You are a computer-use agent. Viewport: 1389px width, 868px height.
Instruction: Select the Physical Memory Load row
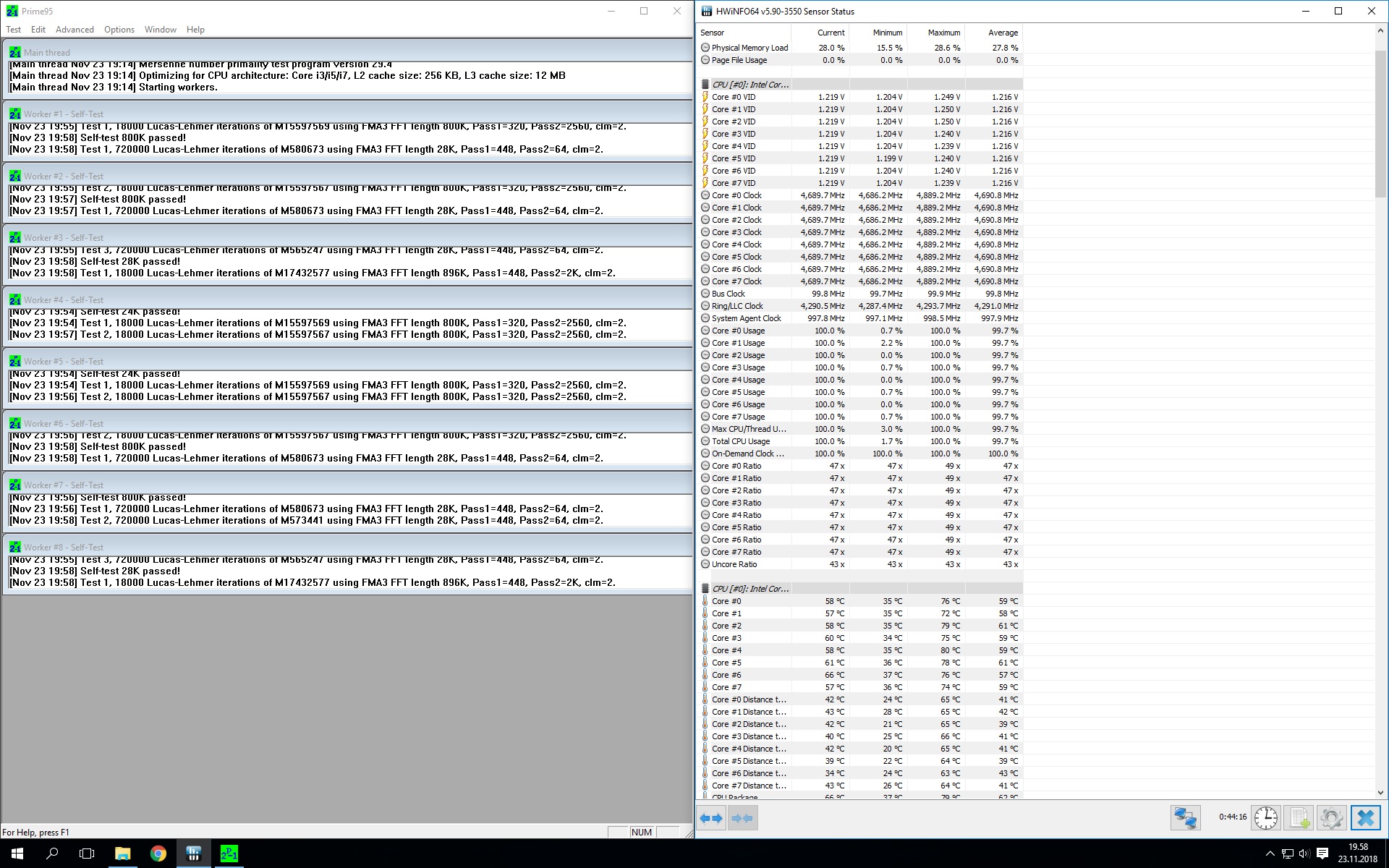tap(859, 48)
